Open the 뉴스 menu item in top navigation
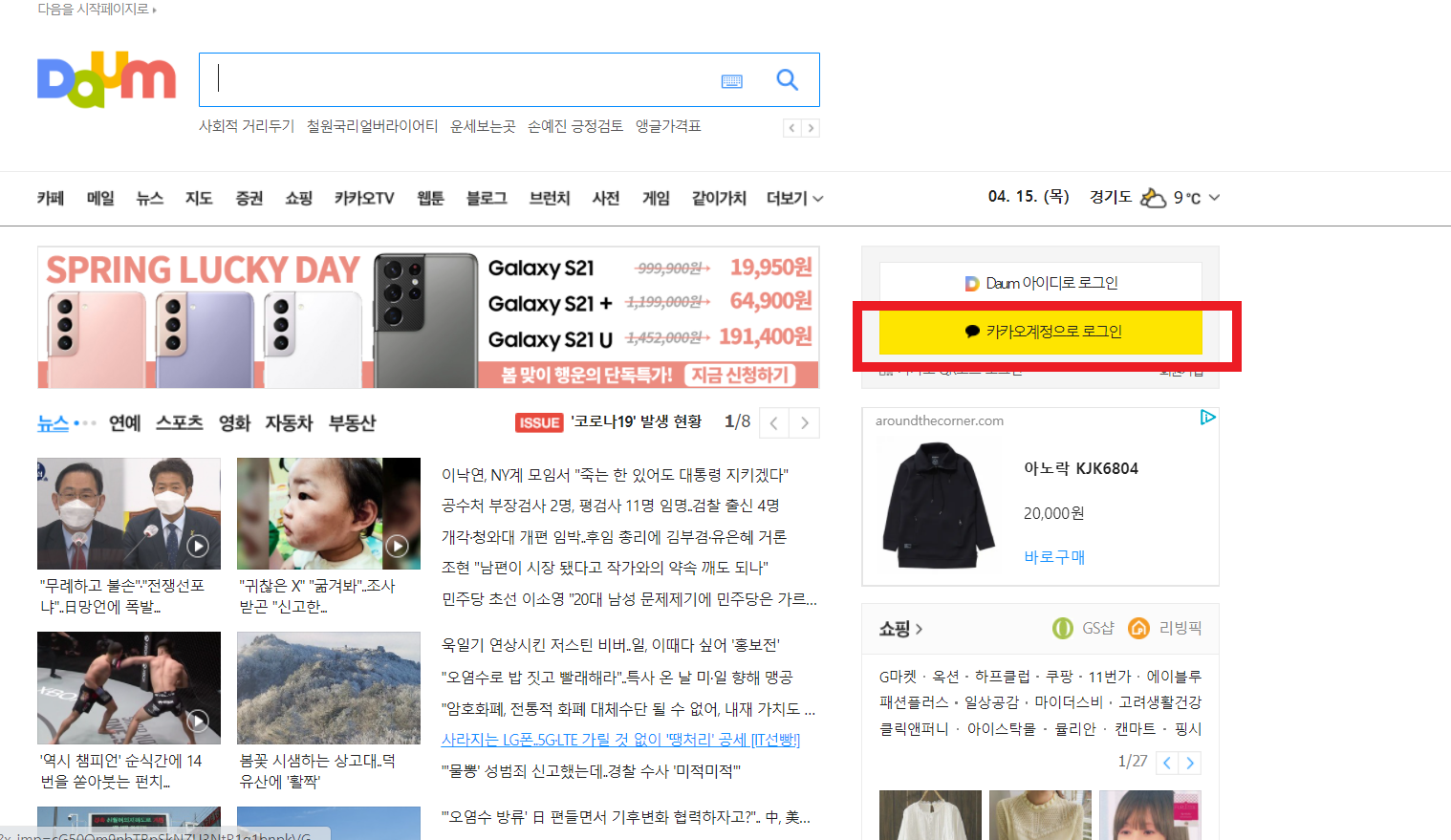The height and width of the screenshot is (840, 1451). coord(150,198)
